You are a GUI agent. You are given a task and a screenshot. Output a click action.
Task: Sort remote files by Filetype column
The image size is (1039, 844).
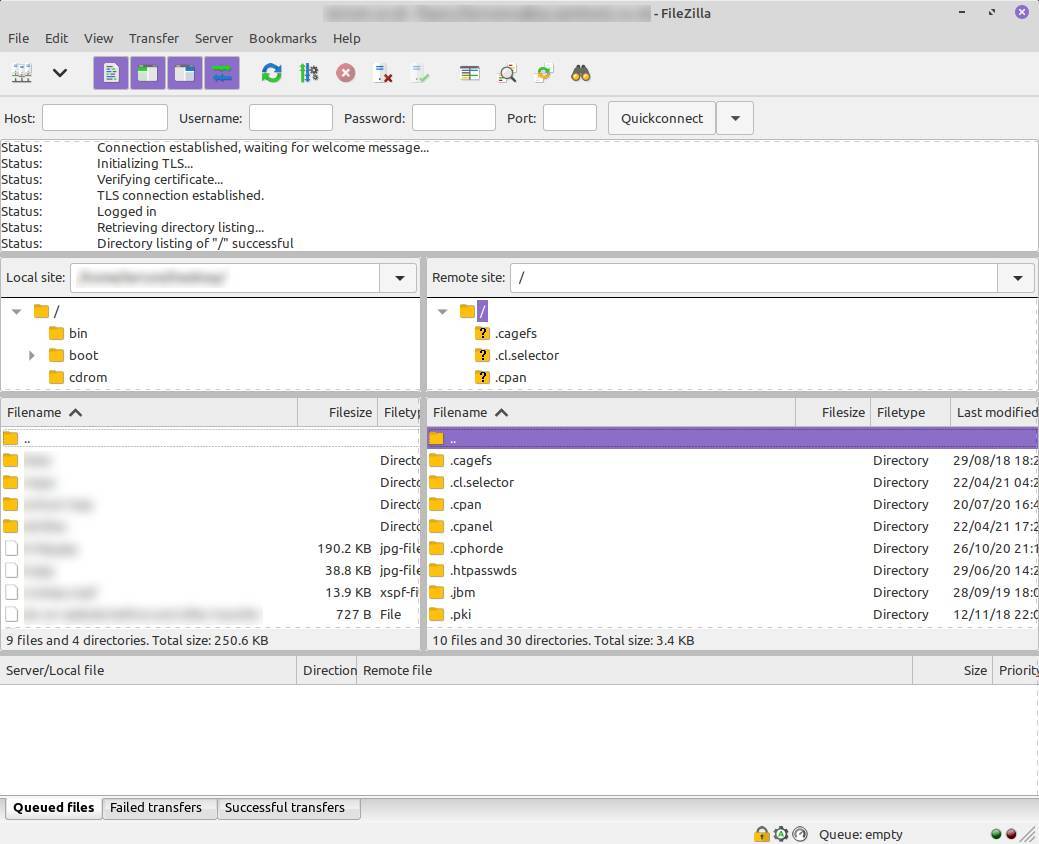point(910,412)
